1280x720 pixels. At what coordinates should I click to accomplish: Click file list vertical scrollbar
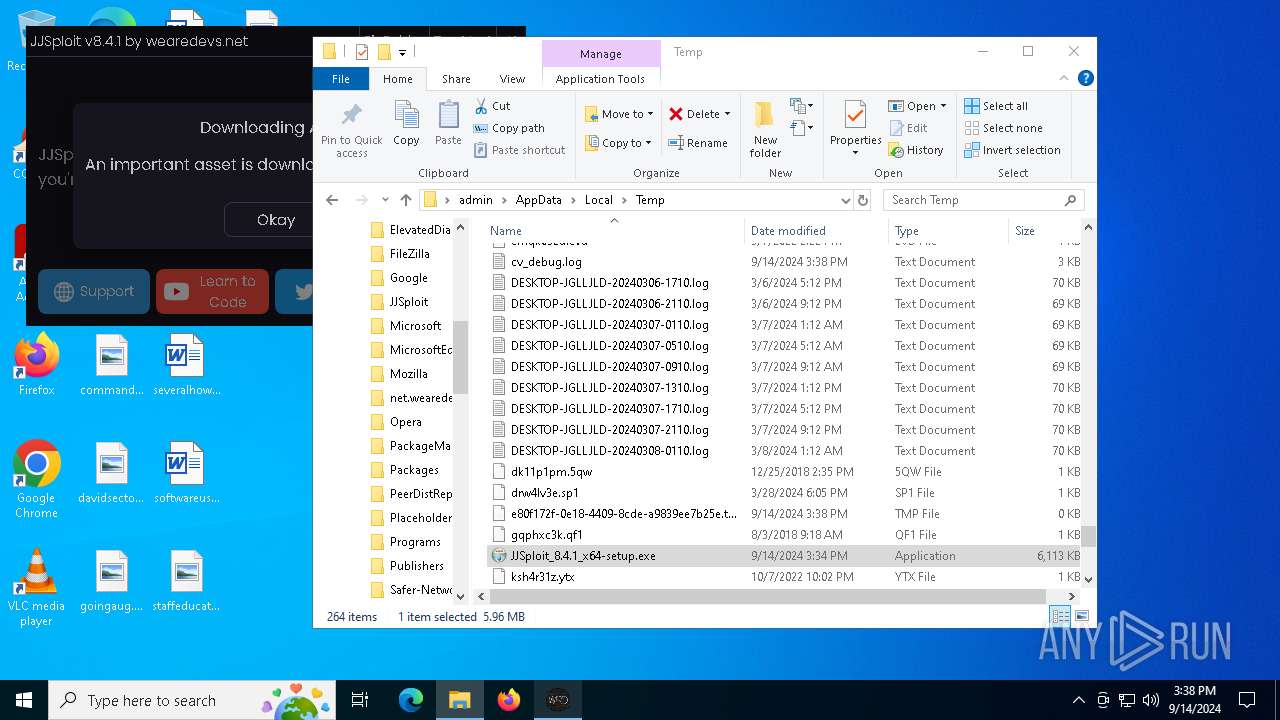click(1088, 537)
